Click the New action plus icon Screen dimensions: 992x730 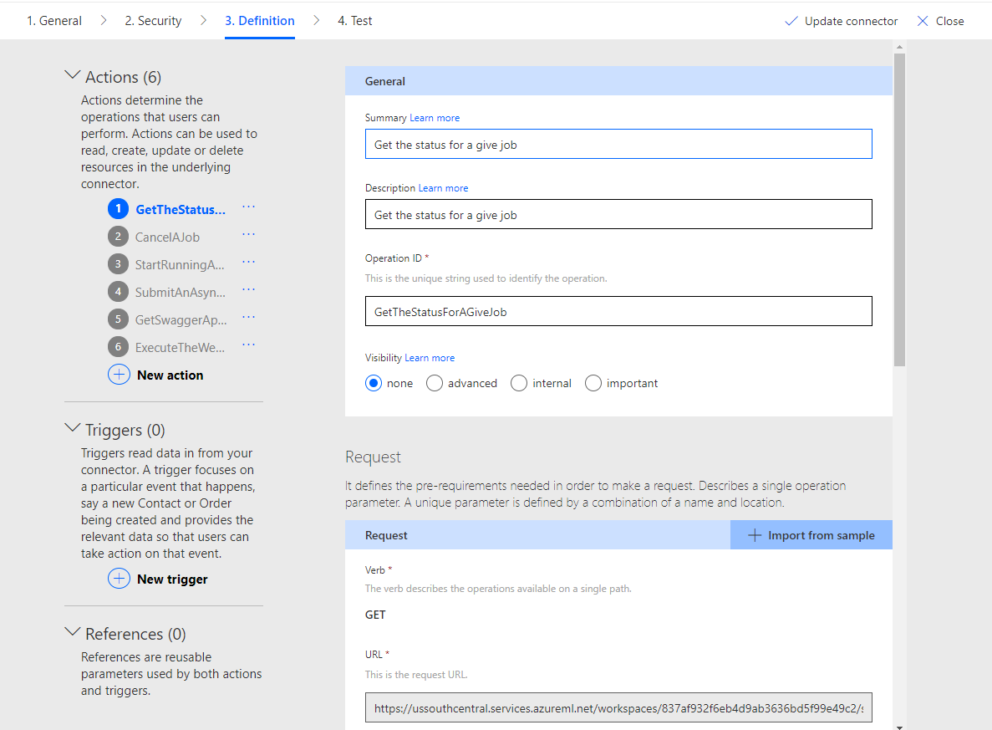coord(119,374)
